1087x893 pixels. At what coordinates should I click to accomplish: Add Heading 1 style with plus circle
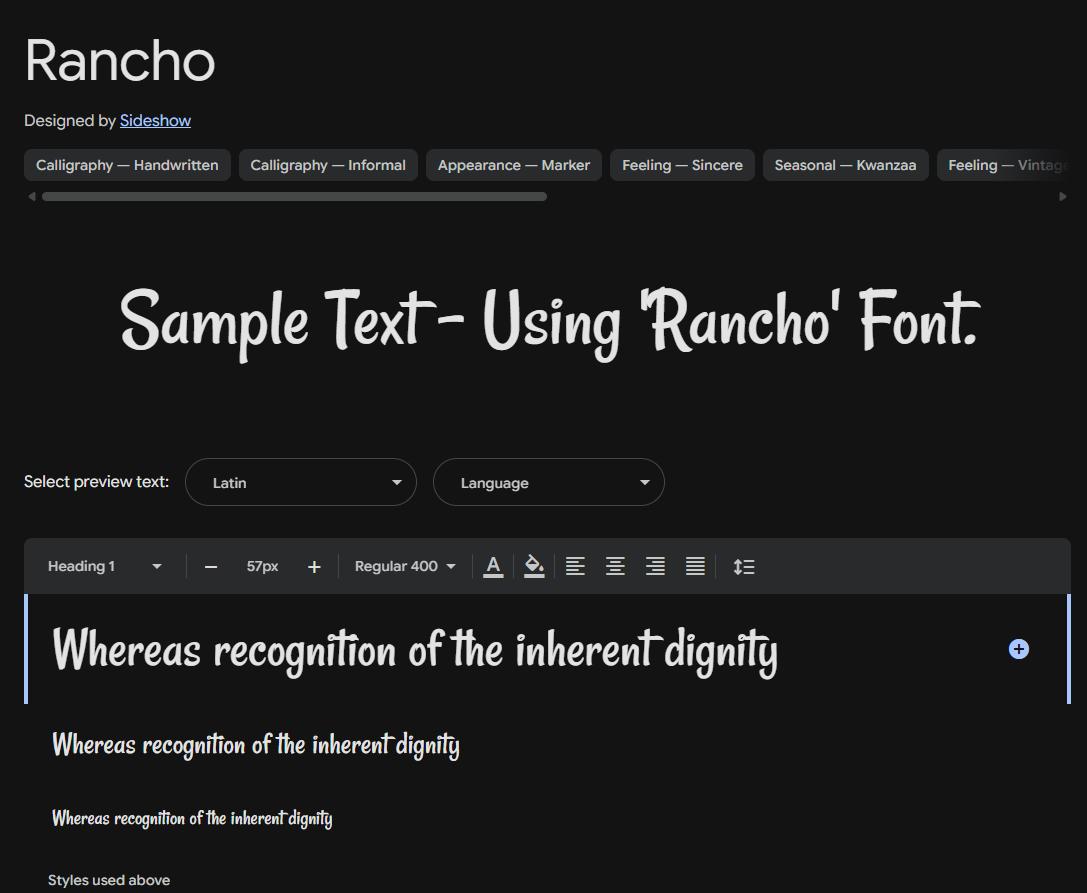[1018, 649]
